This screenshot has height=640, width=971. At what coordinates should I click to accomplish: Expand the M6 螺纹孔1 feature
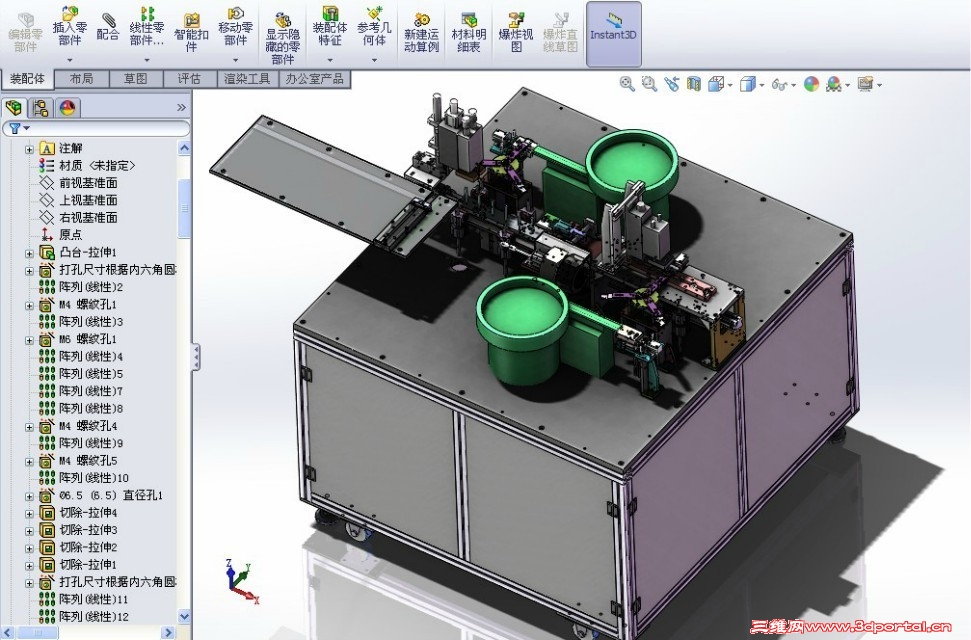(x=29, y=340)
